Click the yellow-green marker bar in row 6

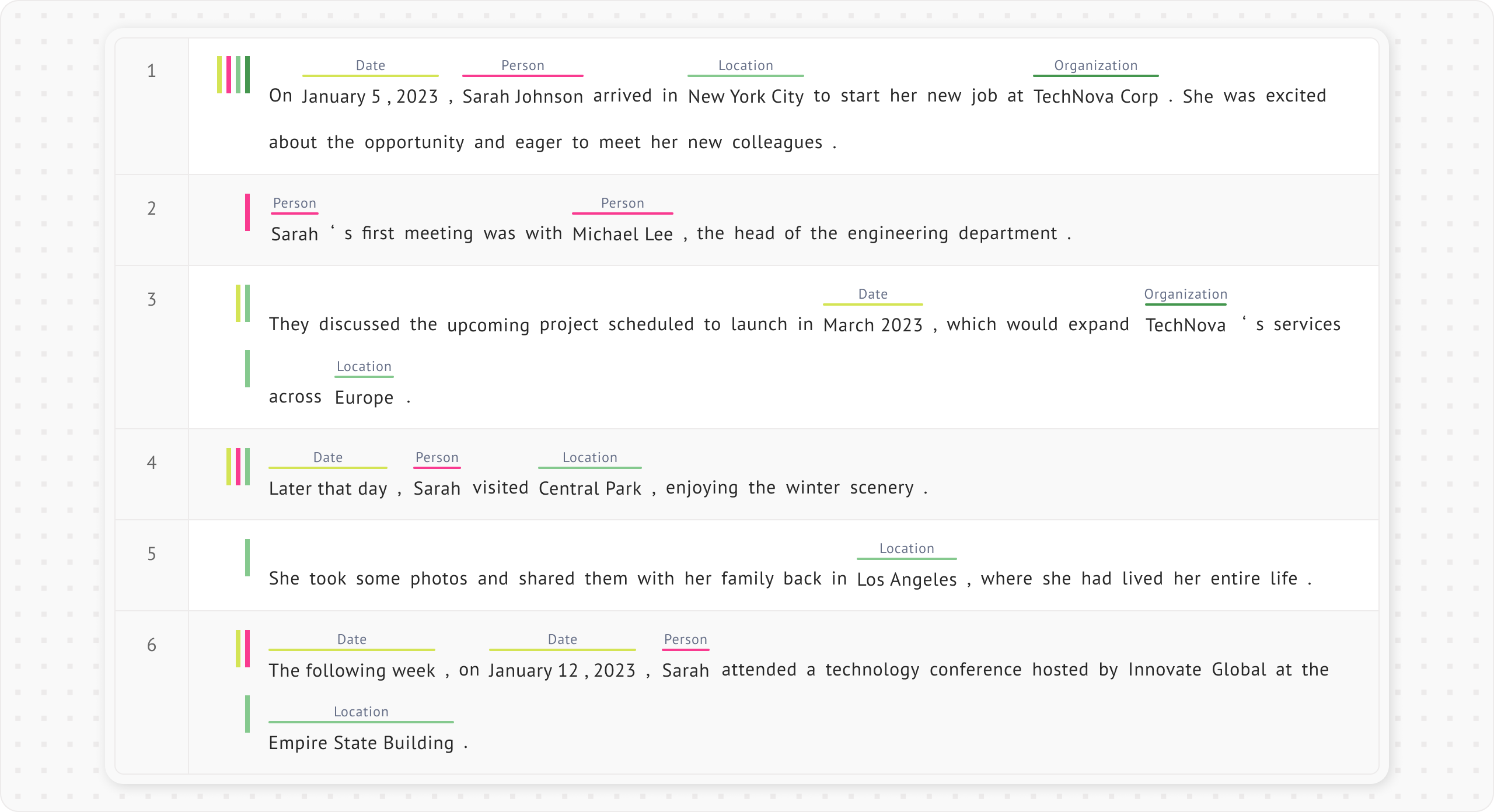(x=238, y=649)
